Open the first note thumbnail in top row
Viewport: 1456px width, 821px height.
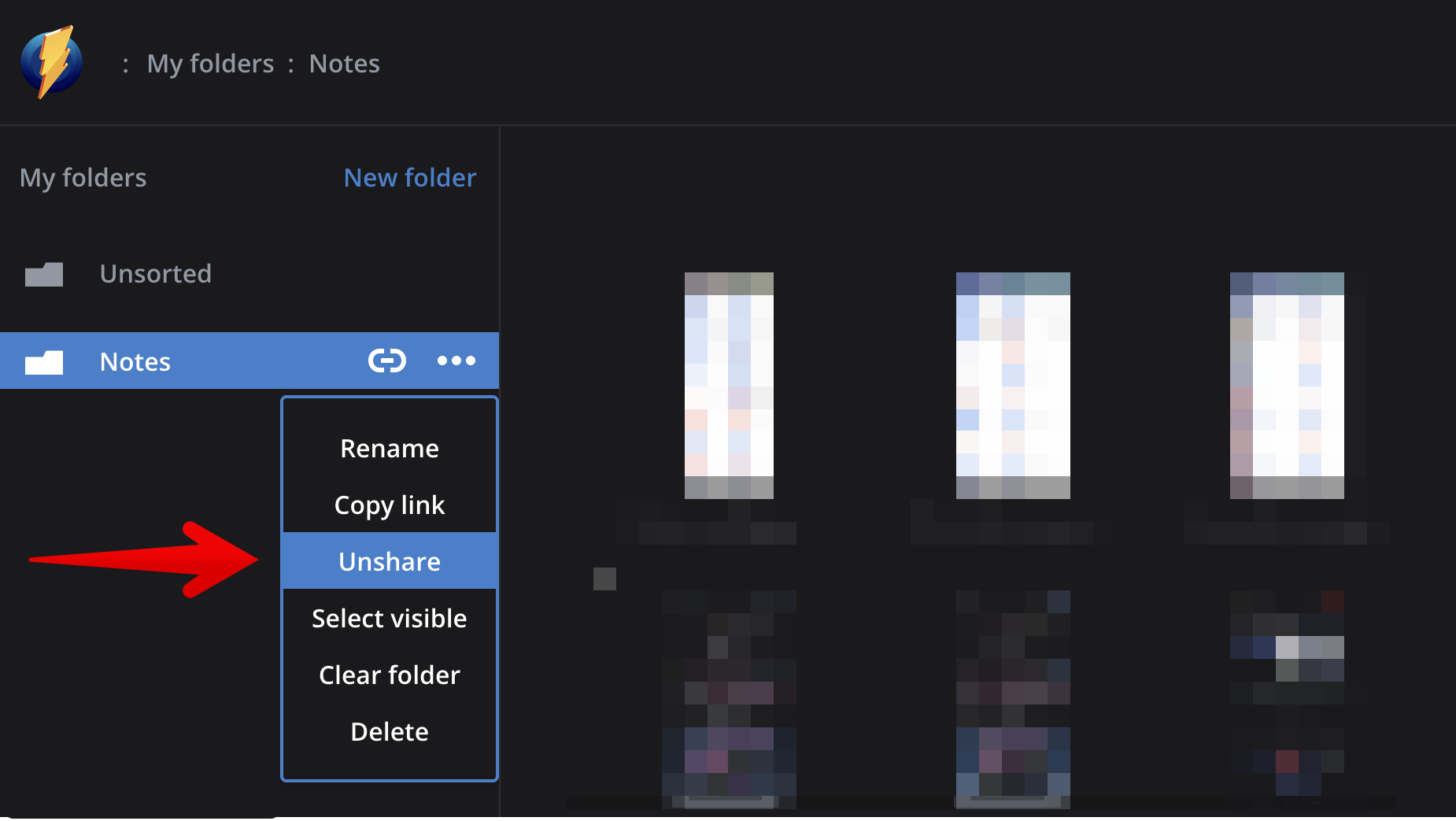(729, 385)
